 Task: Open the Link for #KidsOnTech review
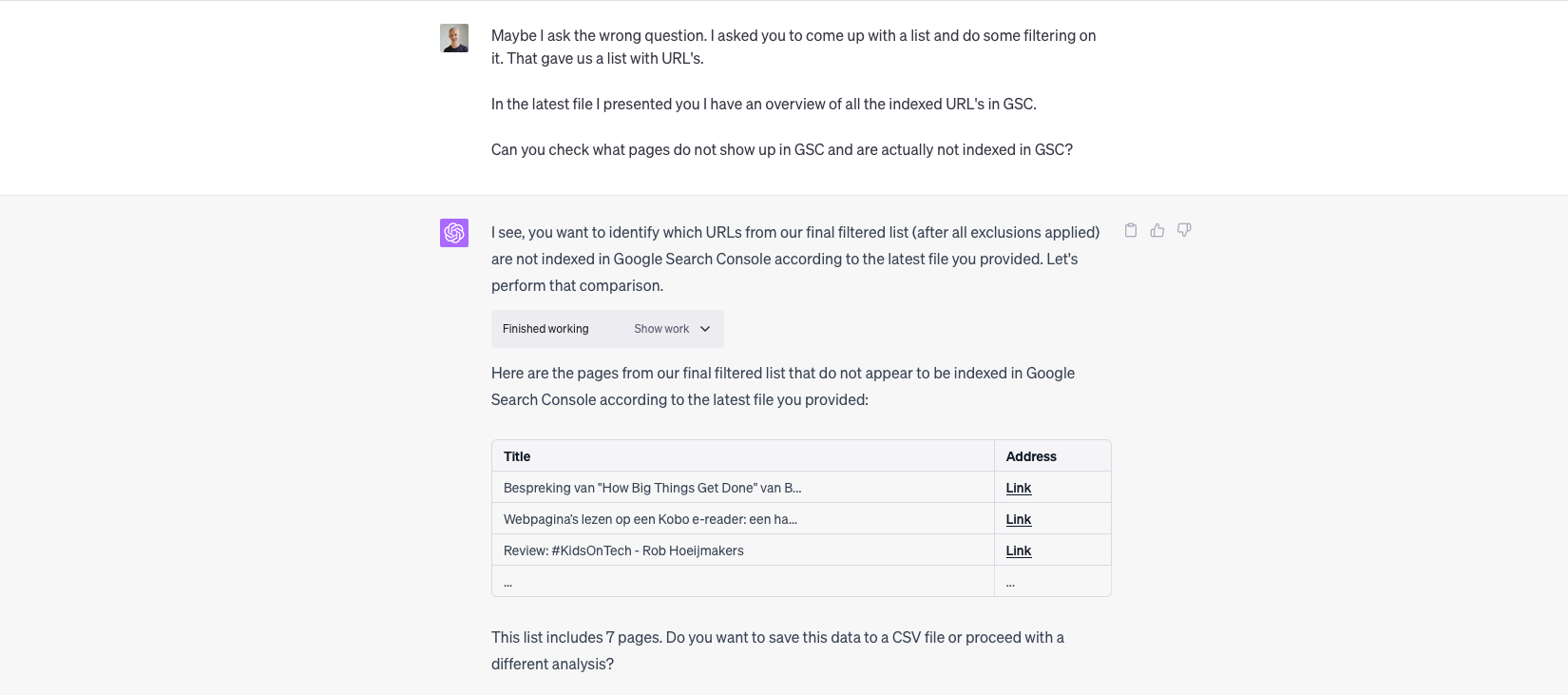point(1019,550)
